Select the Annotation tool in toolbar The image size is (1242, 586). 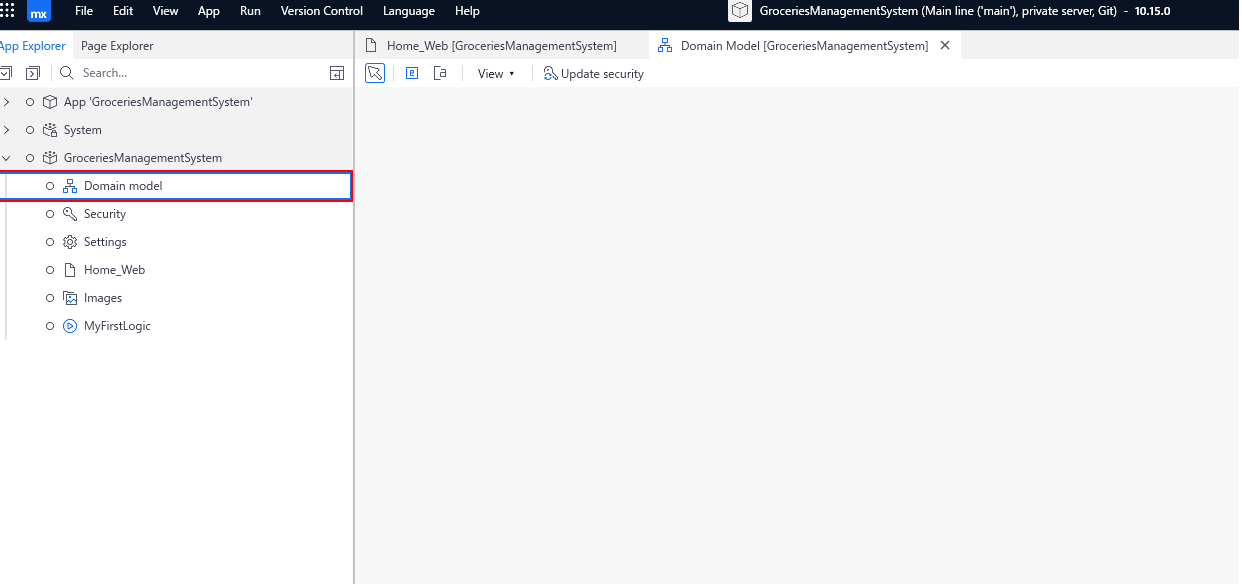440,73
